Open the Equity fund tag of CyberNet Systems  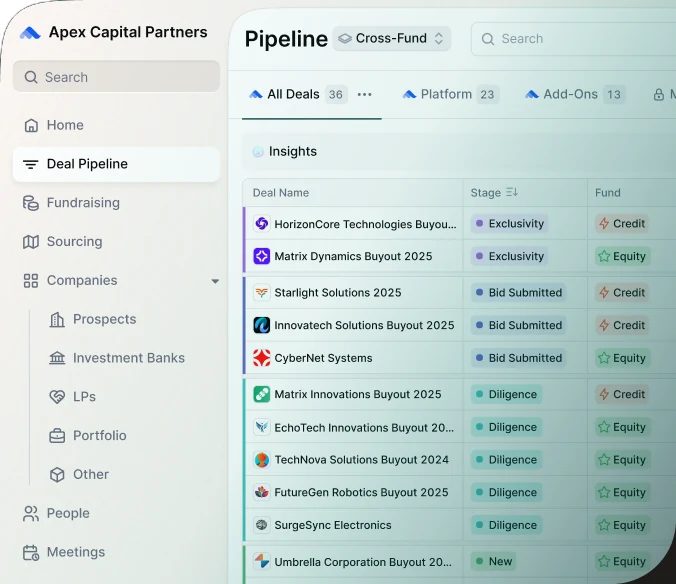[623, 358]
